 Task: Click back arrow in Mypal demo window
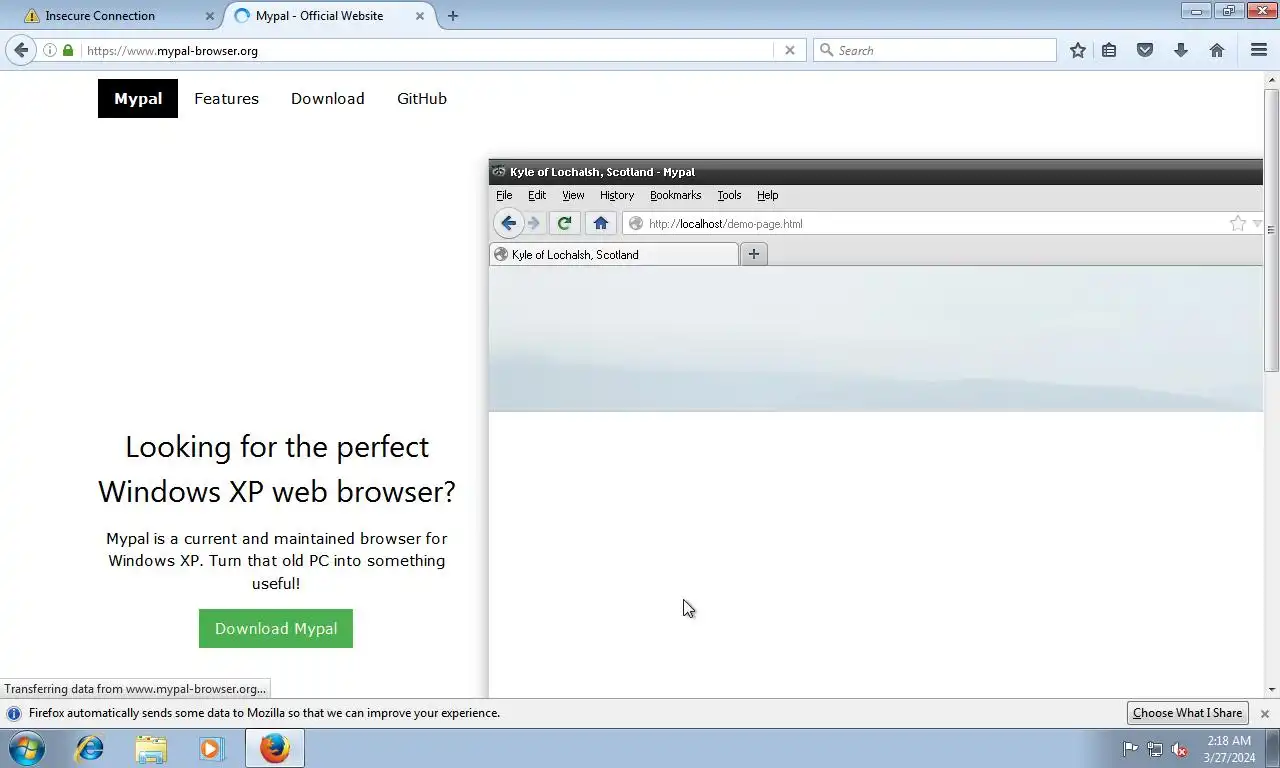[x=508, y=223]
